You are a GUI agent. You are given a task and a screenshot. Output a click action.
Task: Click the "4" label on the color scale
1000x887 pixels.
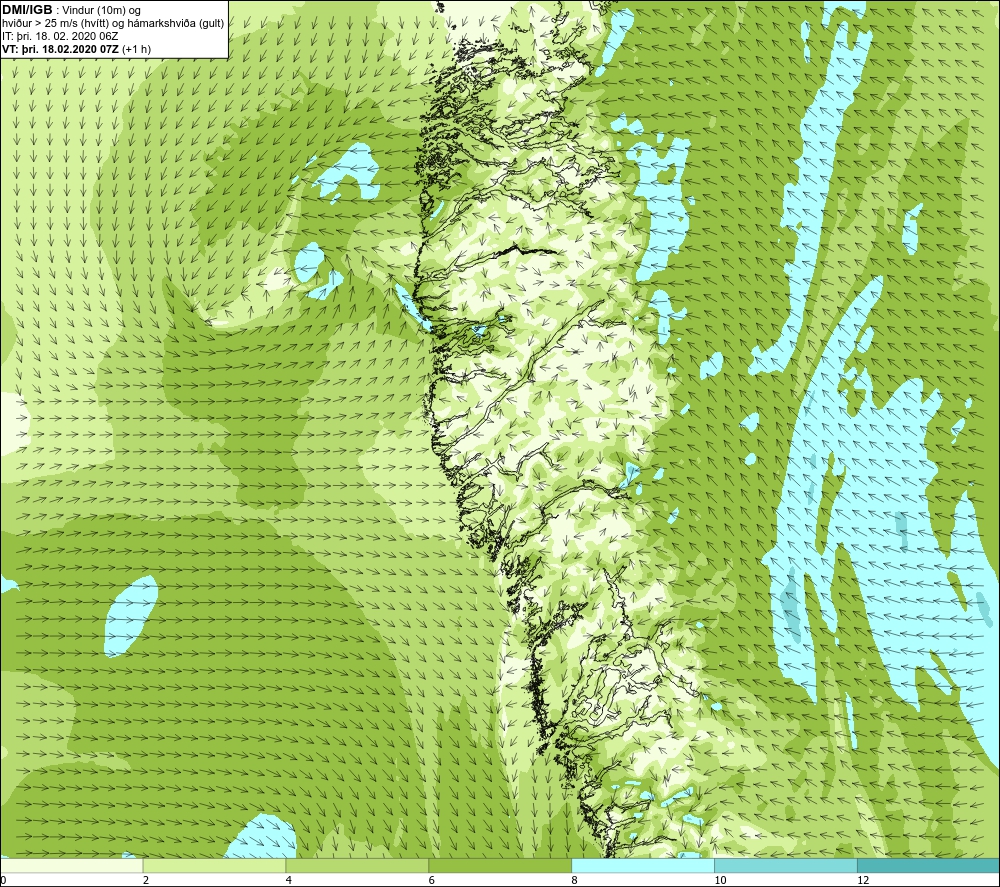(289, 881)
